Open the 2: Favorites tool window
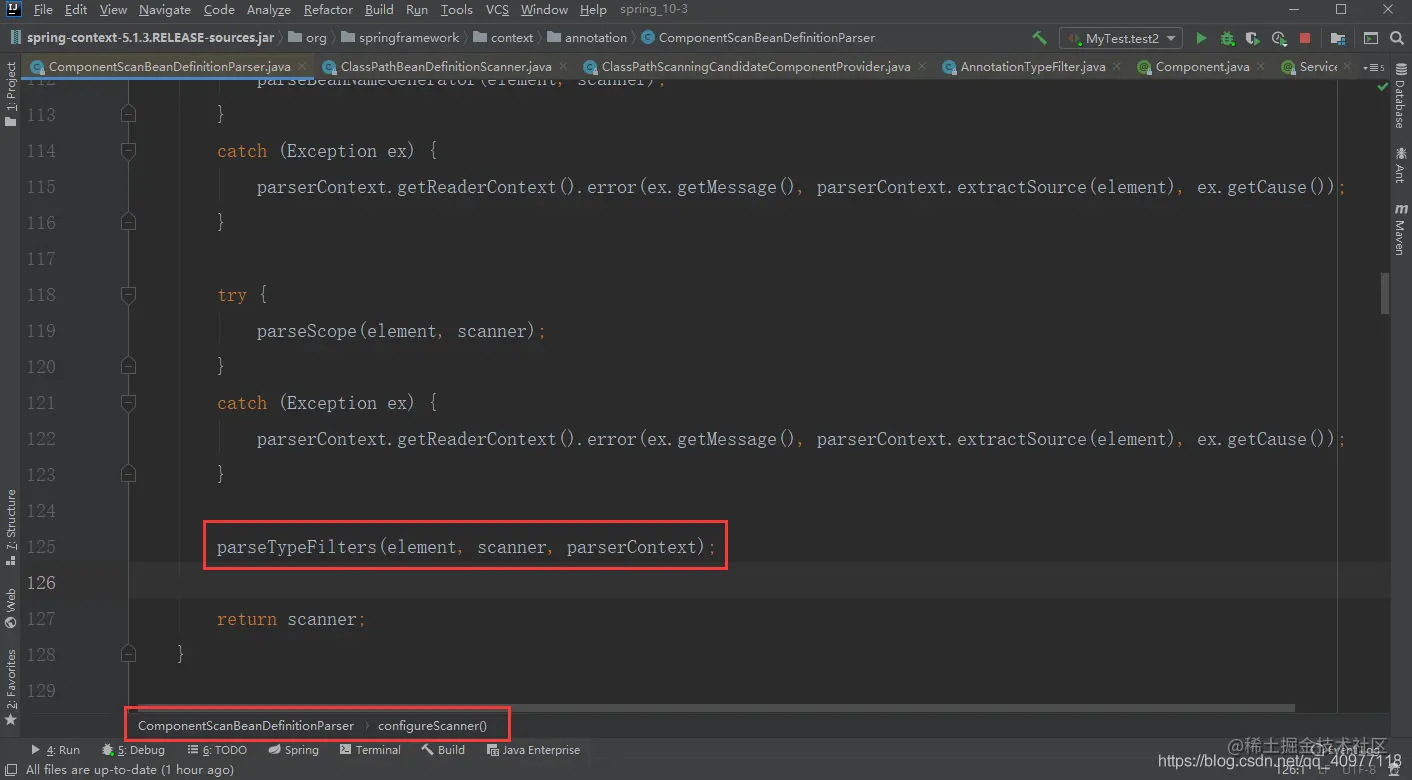The height and width of the screenshot is (780, 1412). pyautogui.click(x=10, y=687)
